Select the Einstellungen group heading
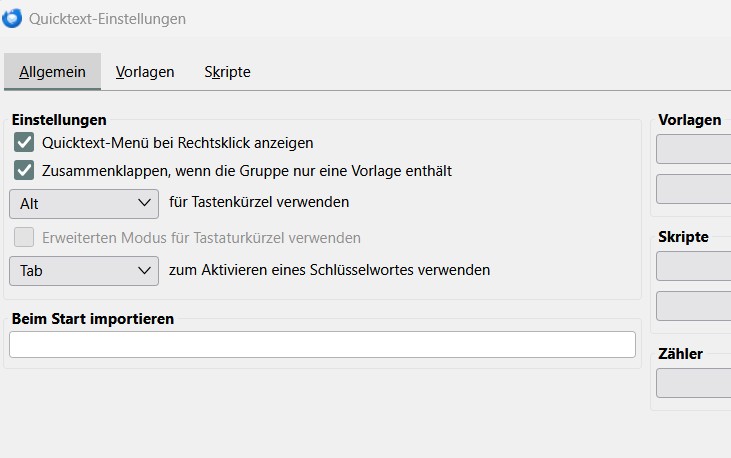 [x=59, y=121]
